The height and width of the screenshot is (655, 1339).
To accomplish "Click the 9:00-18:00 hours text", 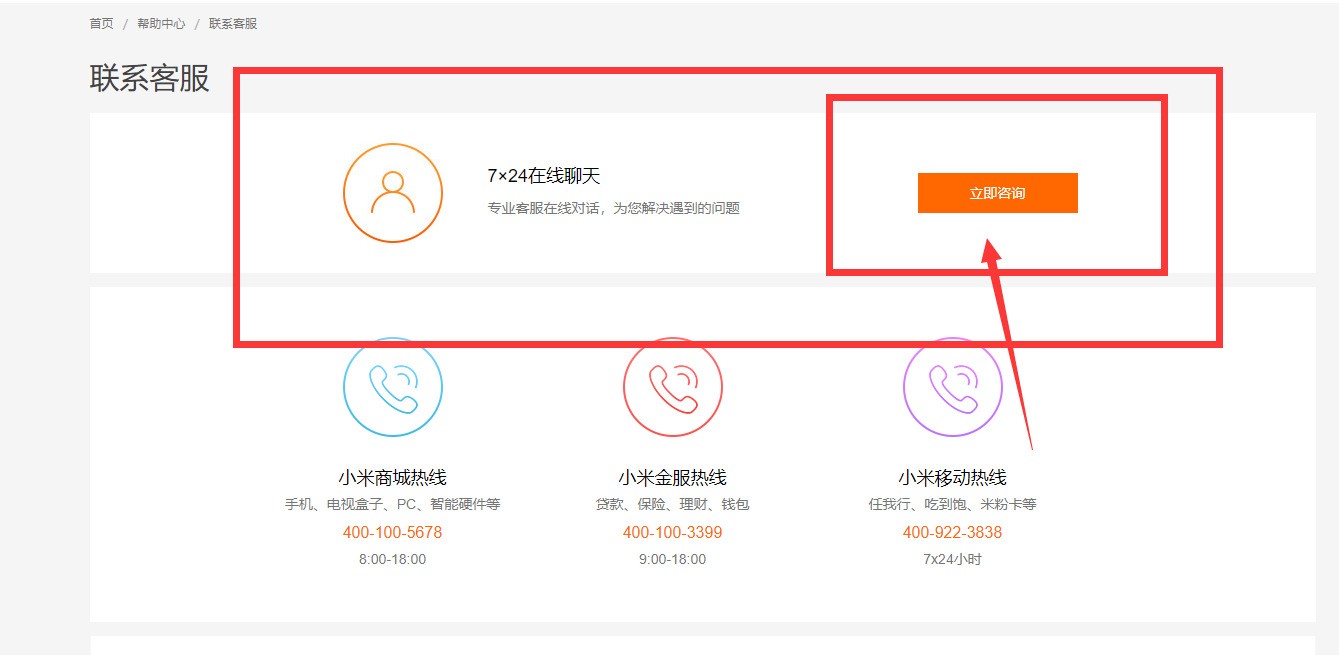I will pos(672,559).
